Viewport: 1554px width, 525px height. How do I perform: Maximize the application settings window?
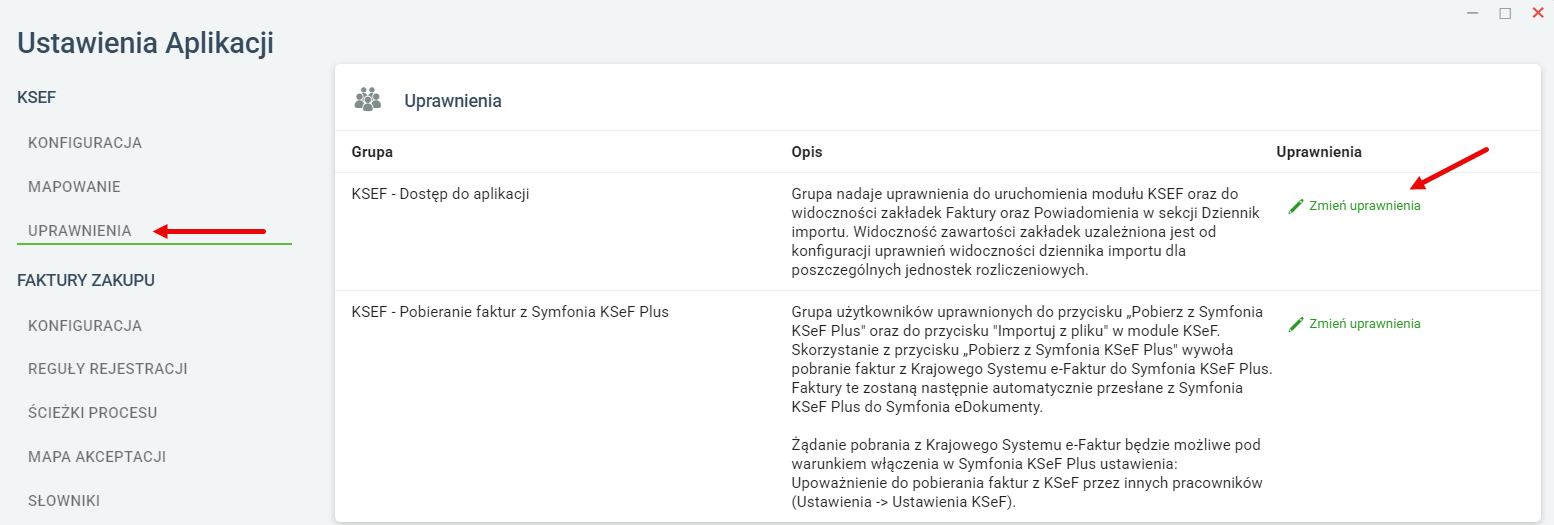[1505, 13]
